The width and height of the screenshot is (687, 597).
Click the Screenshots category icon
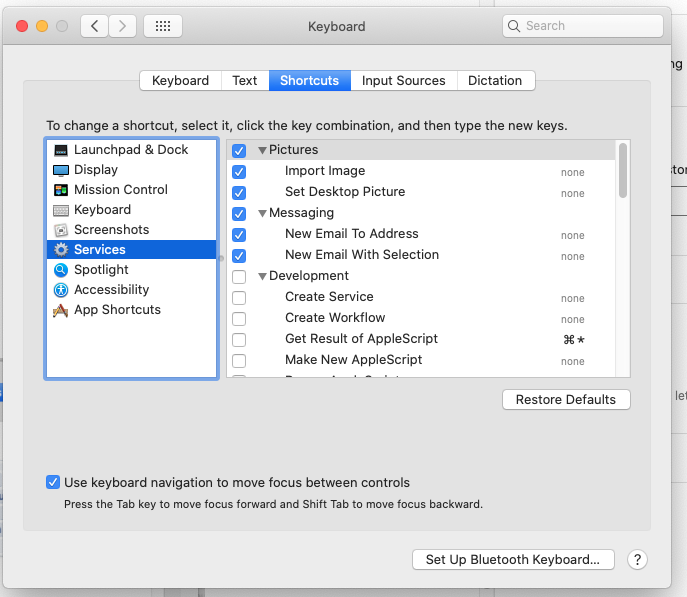(61, 230)
